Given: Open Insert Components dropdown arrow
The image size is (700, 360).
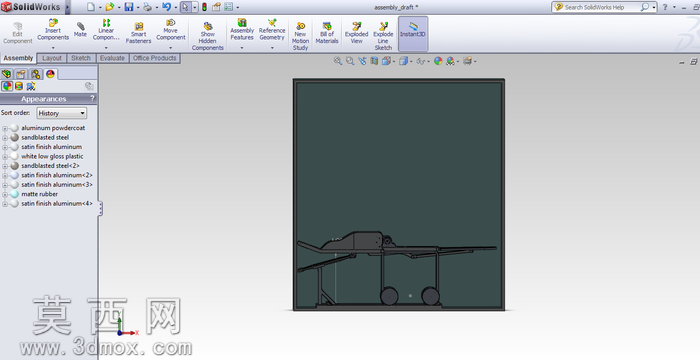Looking at the screenshot, I should 53,47.
